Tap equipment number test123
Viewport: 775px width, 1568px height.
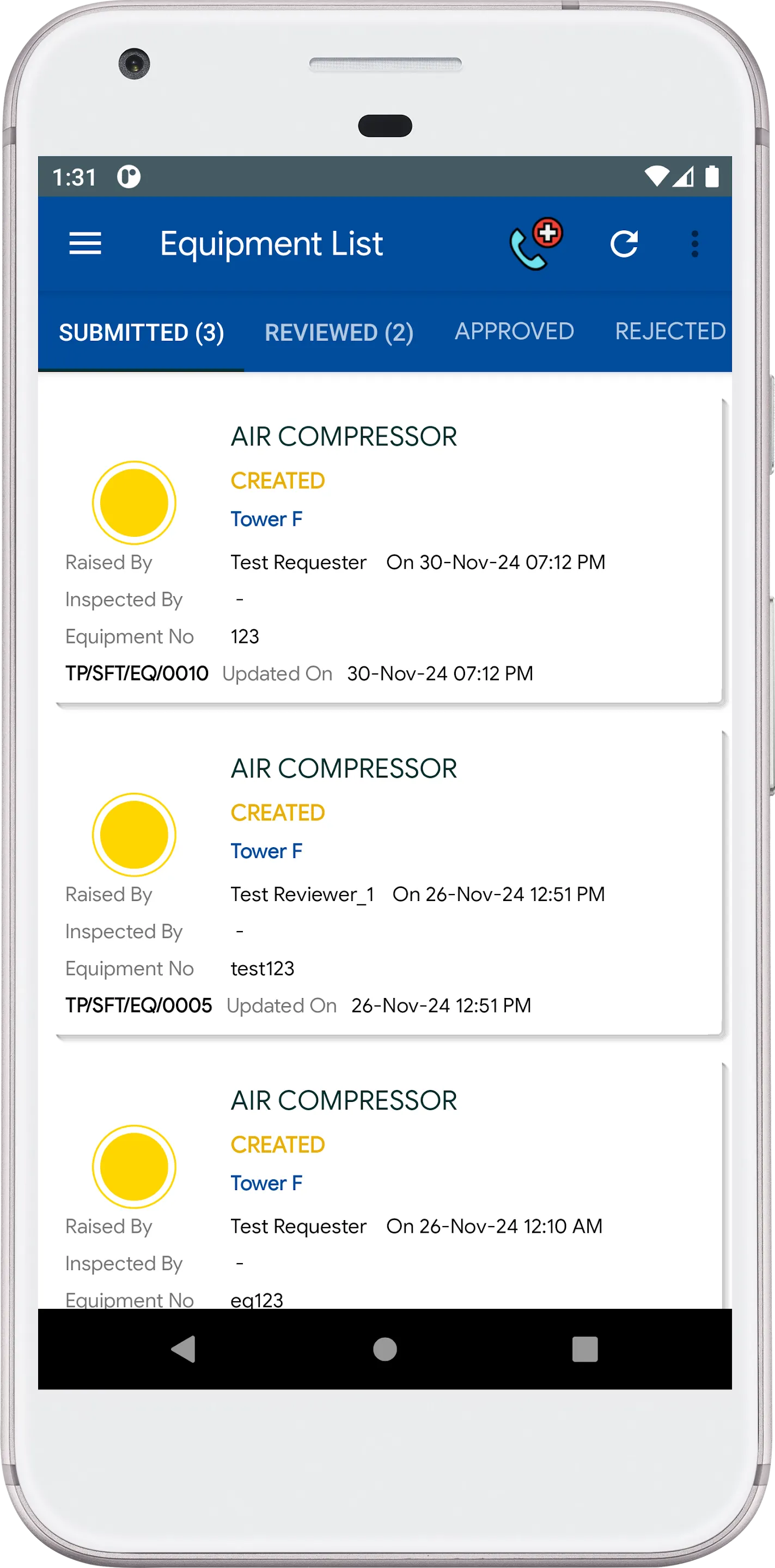click(263, 969)
